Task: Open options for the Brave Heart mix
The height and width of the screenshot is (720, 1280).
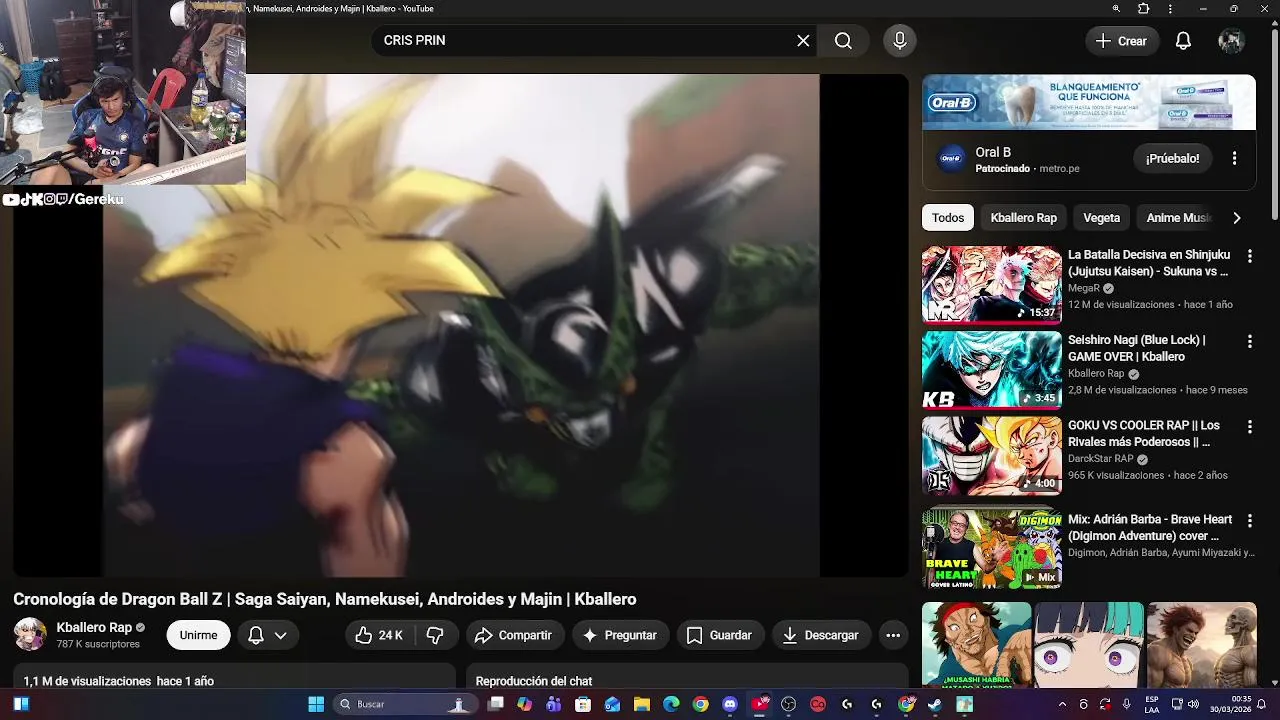Action: [1249, 521]
